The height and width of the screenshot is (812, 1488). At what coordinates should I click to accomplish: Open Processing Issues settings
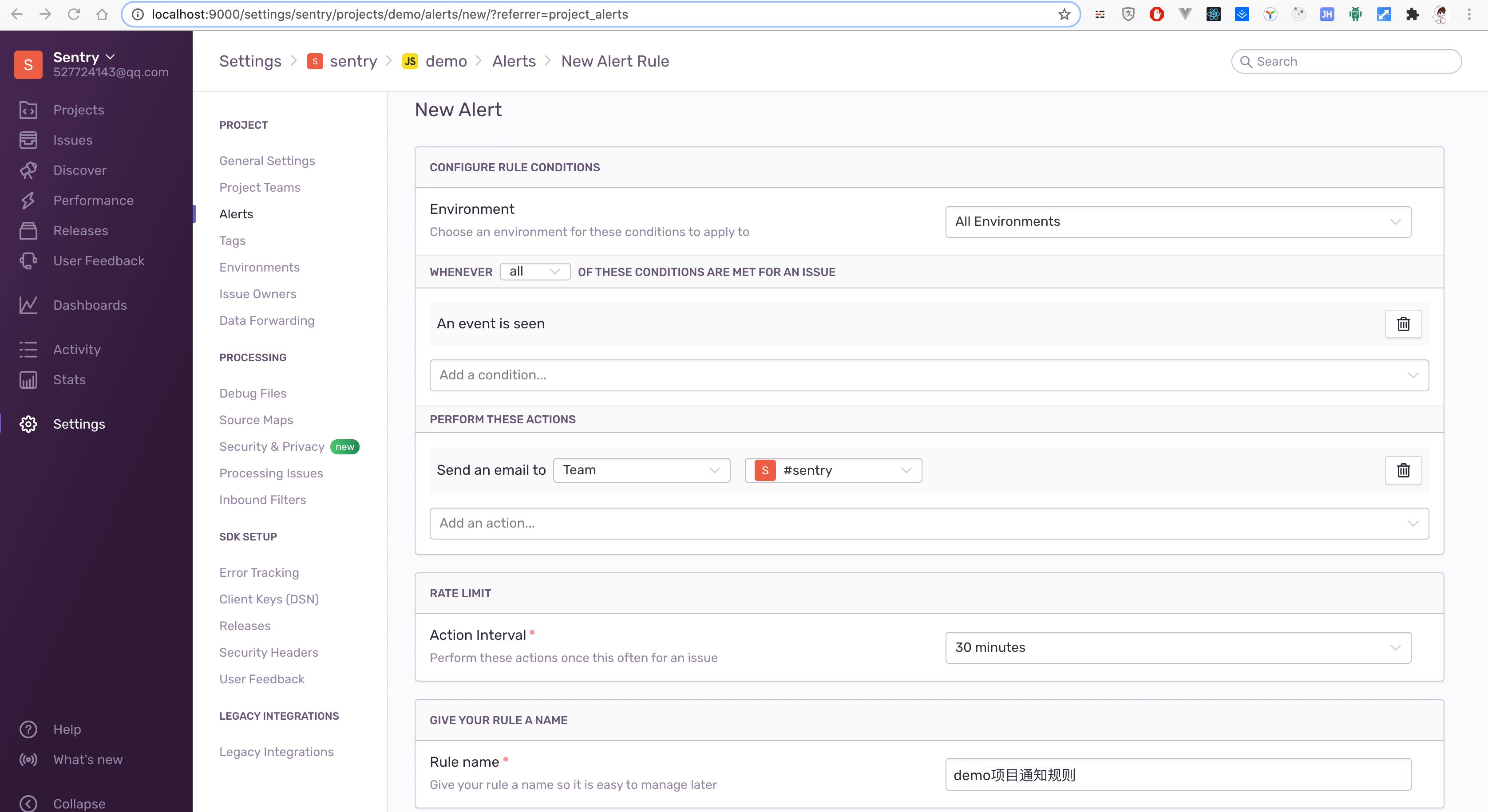(271, 473)
